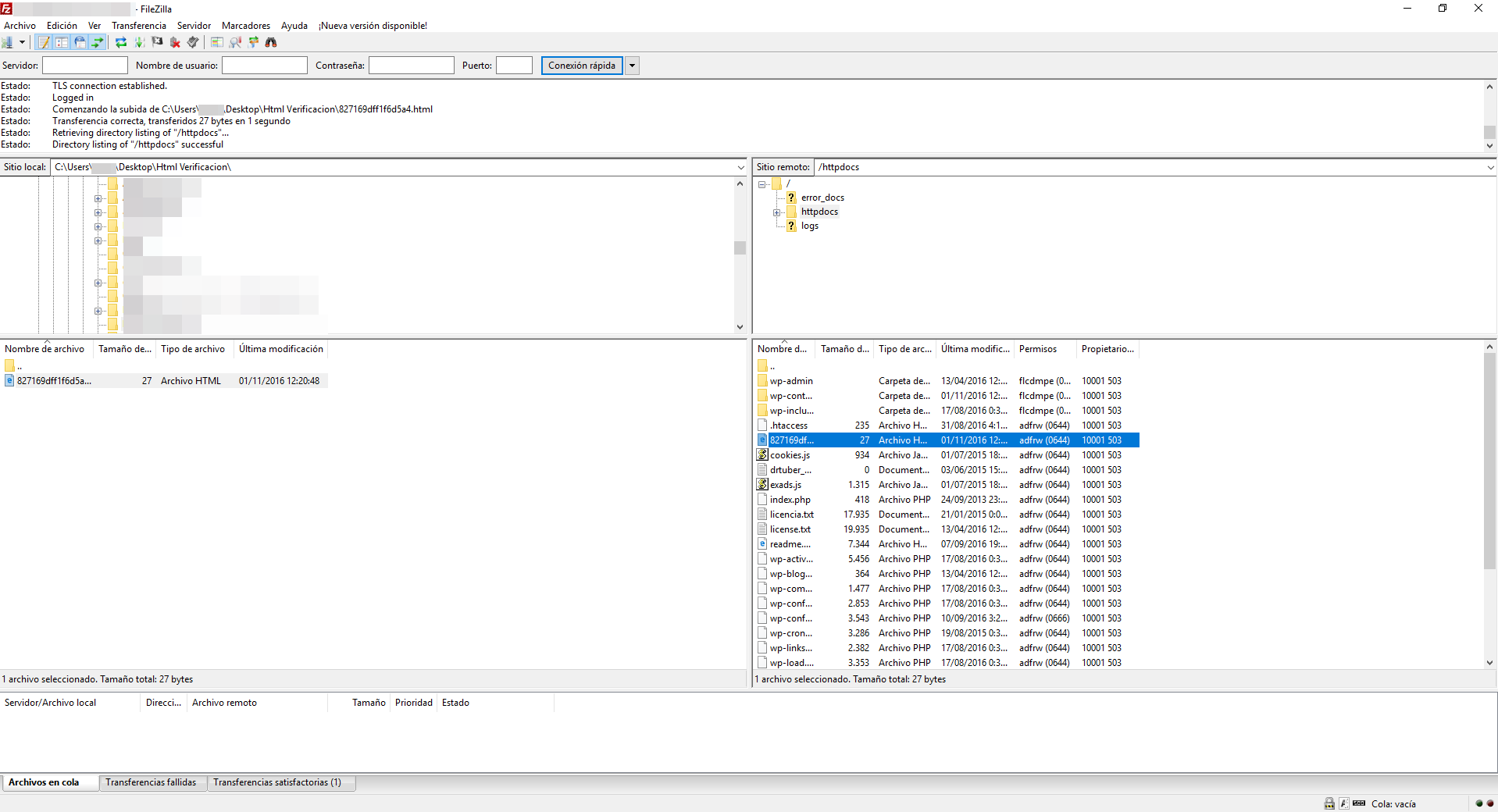
Task: Click the exads.js script file icon
Action: (x=762, y=485)
